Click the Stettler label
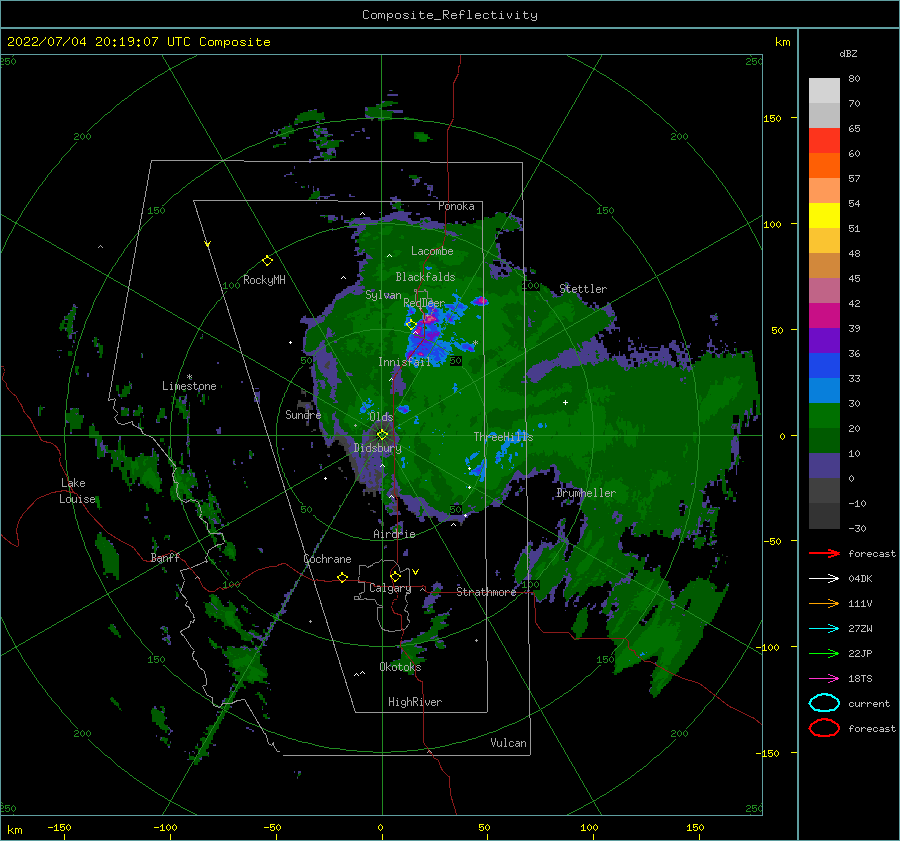This screenshot has width=900, height=841. pos(583,289)
